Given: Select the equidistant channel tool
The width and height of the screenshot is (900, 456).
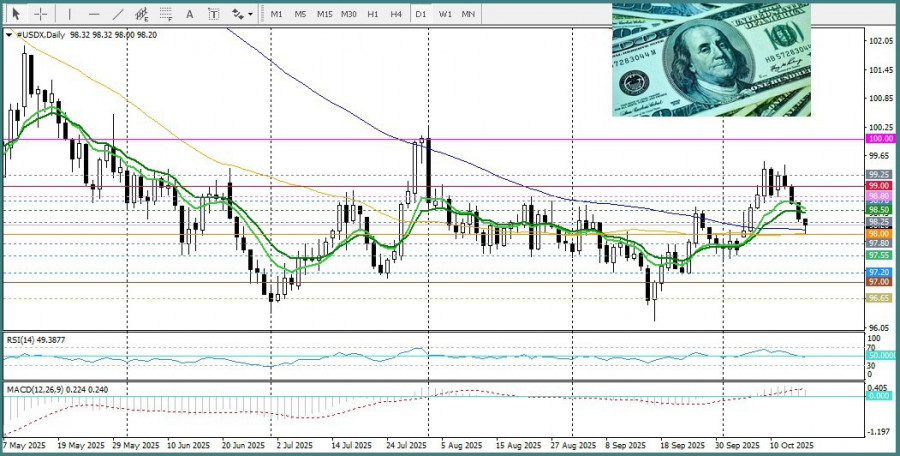Looking at the screenshot, I should [143, 14].
